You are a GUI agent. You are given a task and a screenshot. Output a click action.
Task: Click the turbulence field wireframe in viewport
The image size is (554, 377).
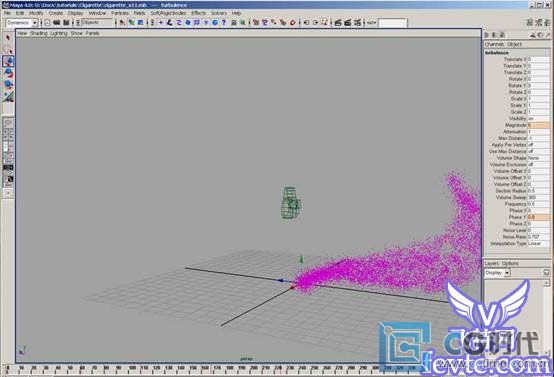click(291, 203)
